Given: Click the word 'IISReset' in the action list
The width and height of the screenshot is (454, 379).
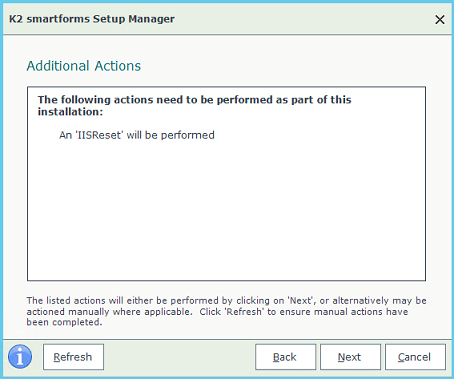Looking at the screenshot, I should pos(99,135).
